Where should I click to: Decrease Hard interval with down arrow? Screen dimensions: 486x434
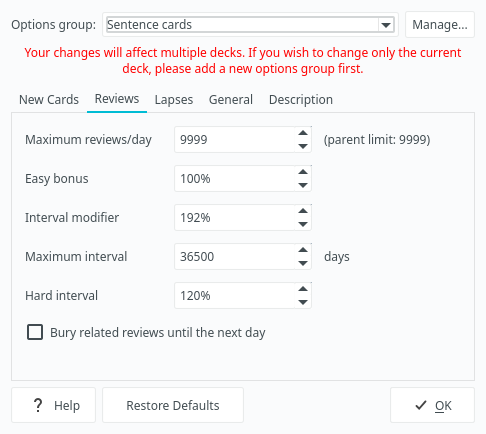(x=303, y=302)
